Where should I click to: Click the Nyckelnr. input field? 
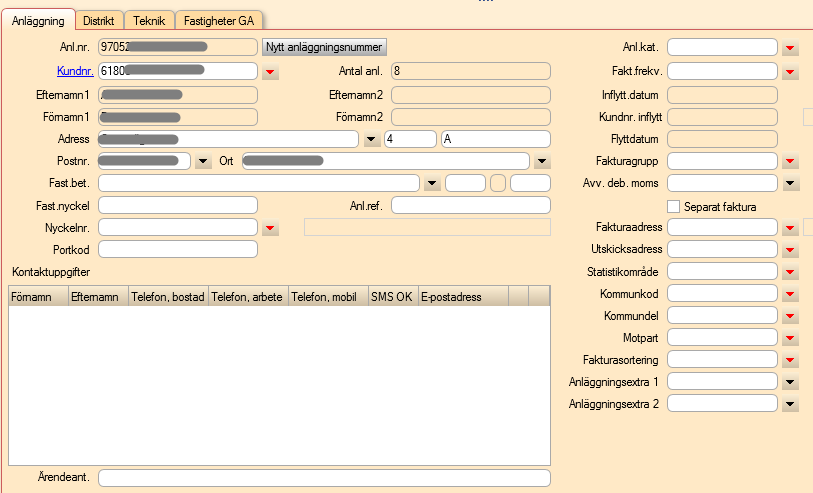[x=178, y=228]
